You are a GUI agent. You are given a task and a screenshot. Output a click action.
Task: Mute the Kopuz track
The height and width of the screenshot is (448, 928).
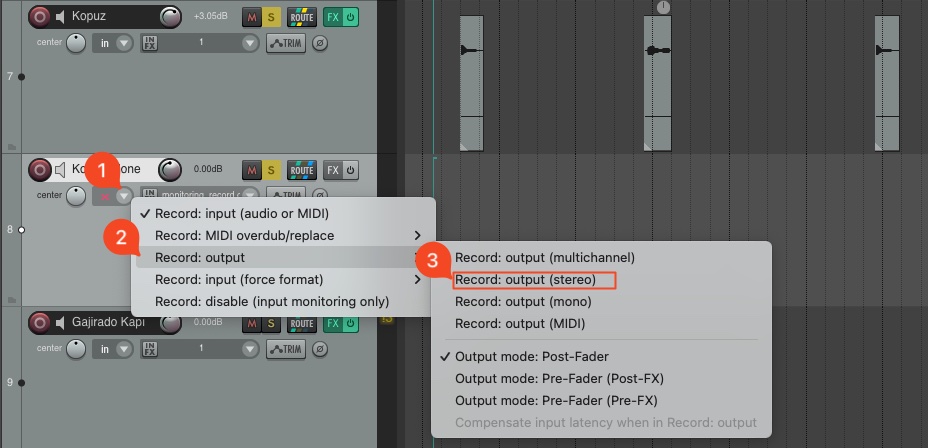point(252,17)
